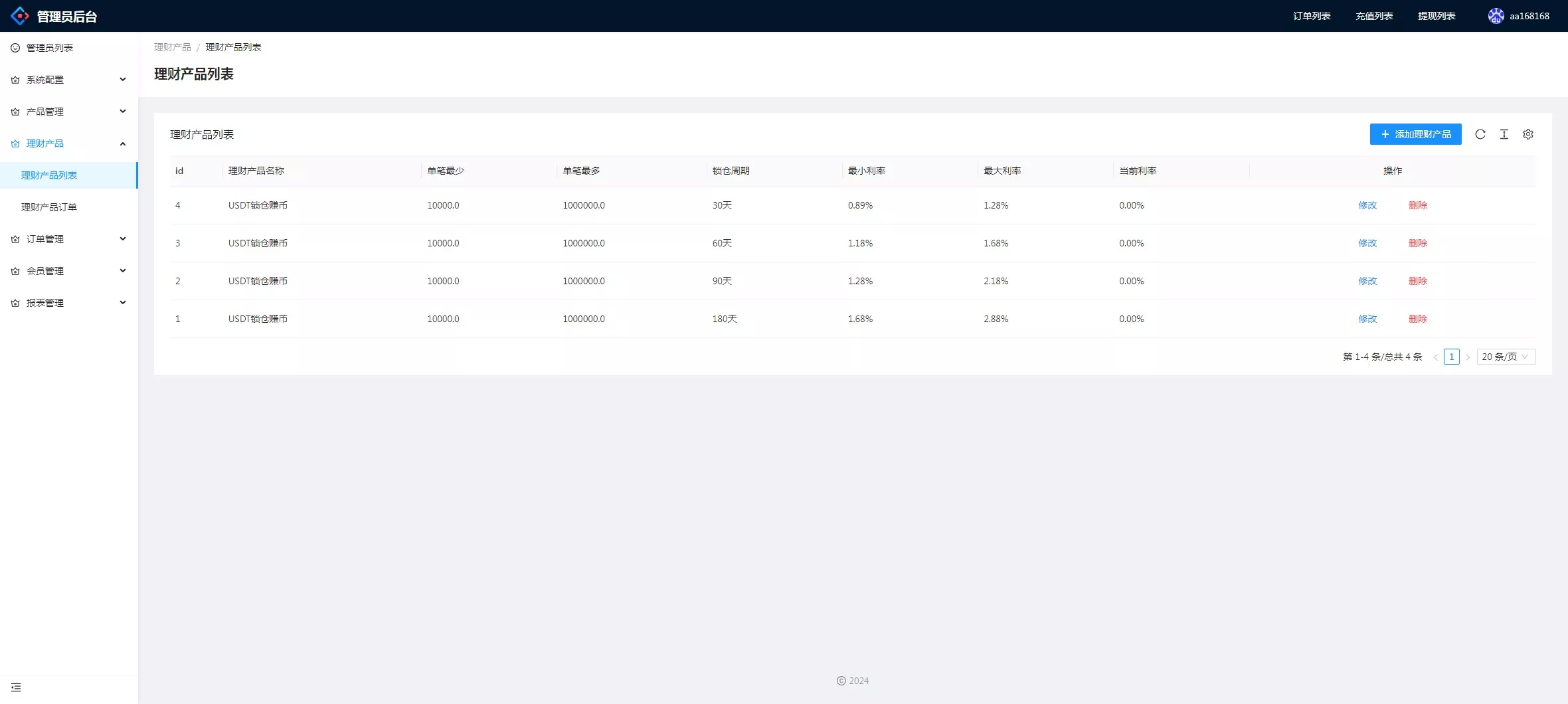Click the 添加理财产品 button
The image size is (1568, 704).
pyautogui.click(x=1415, y=134)
